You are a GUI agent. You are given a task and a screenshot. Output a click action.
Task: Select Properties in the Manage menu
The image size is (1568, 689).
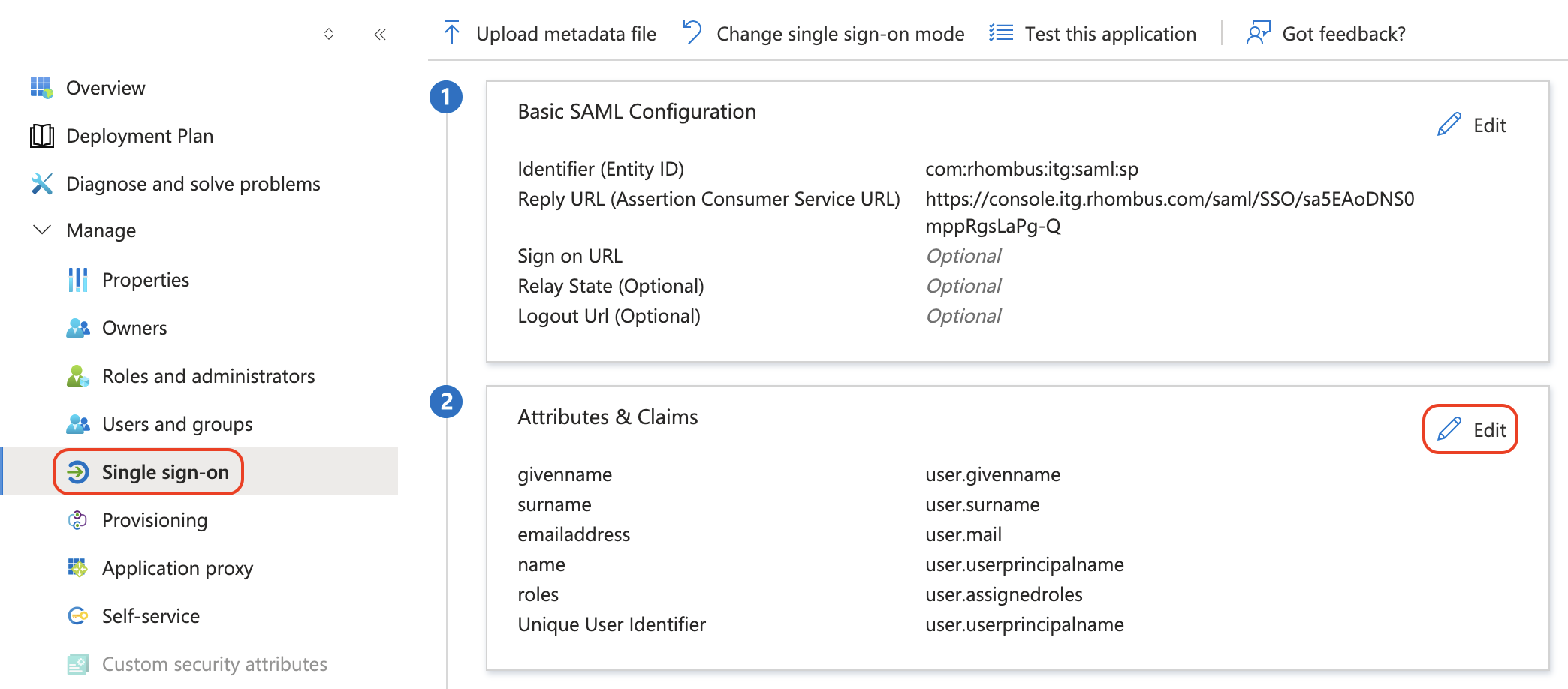[146, 280]
